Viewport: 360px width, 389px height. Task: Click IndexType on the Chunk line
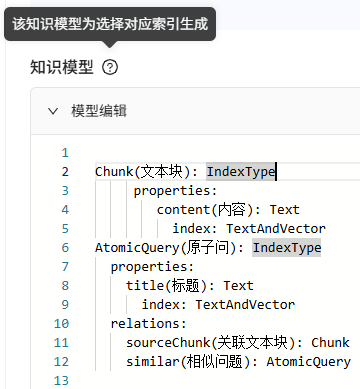pyautogui.click(x=241, y=172)
